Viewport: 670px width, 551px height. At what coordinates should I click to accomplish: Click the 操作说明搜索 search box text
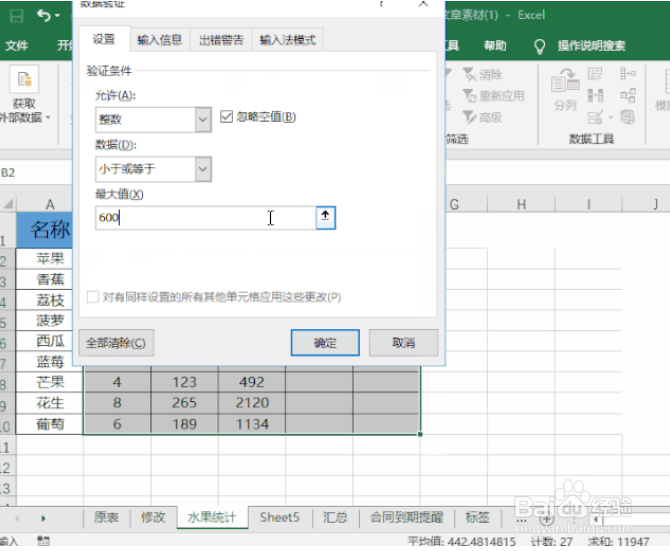click(591, 45)
